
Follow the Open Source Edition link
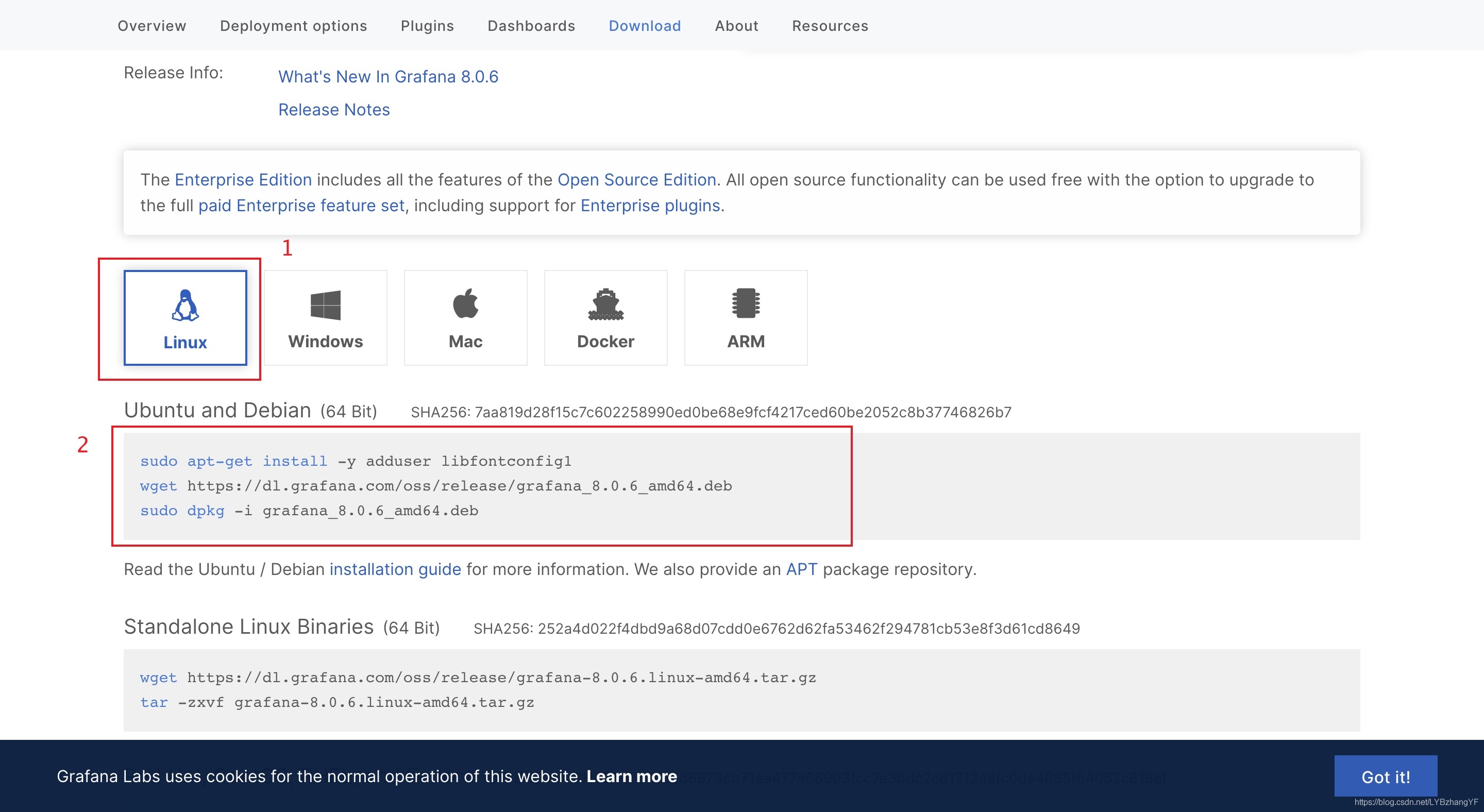(x=636, y=180)
